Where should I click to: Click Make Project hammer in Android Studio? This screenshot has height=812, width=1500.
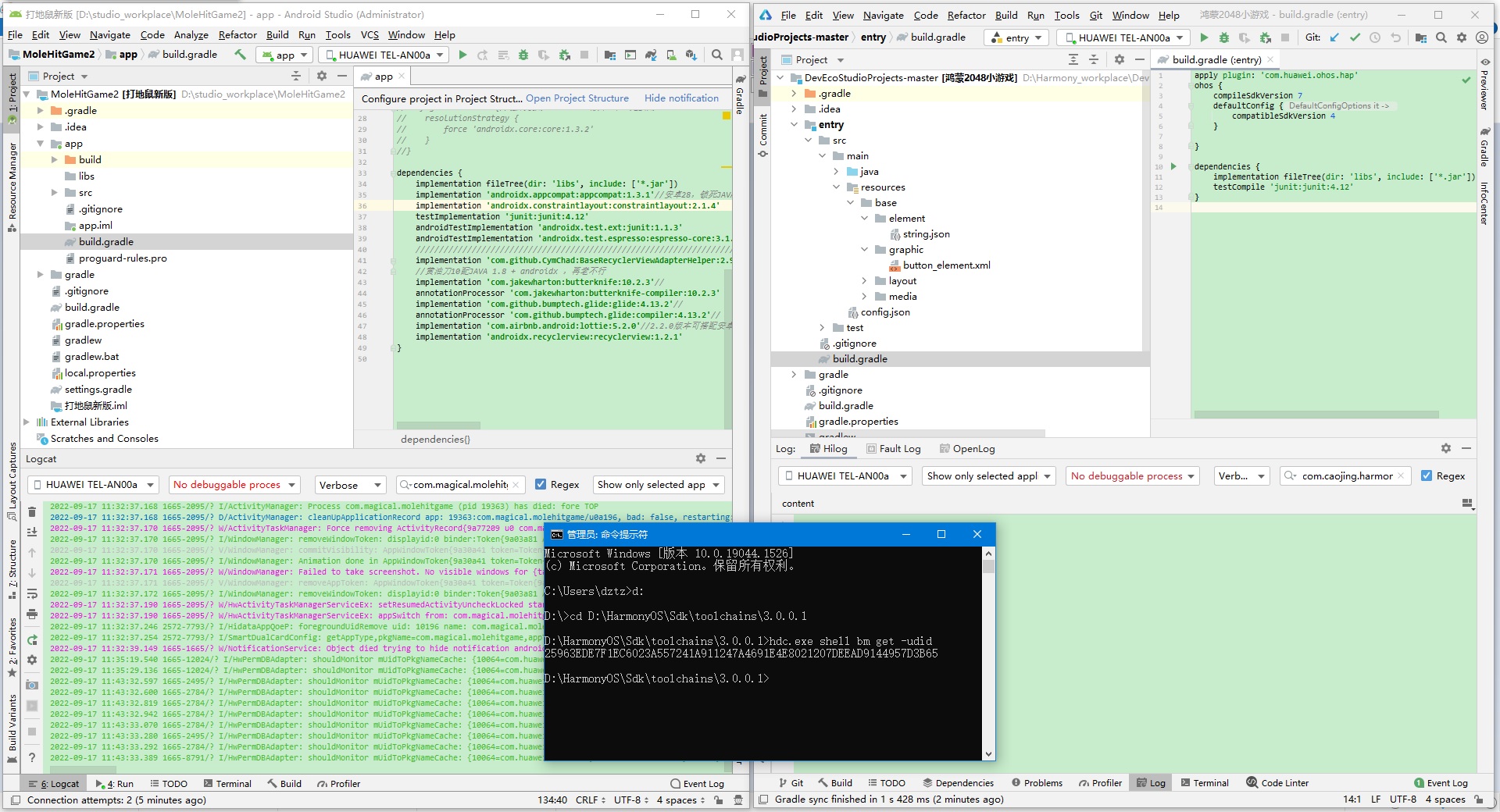coord(240,55)
